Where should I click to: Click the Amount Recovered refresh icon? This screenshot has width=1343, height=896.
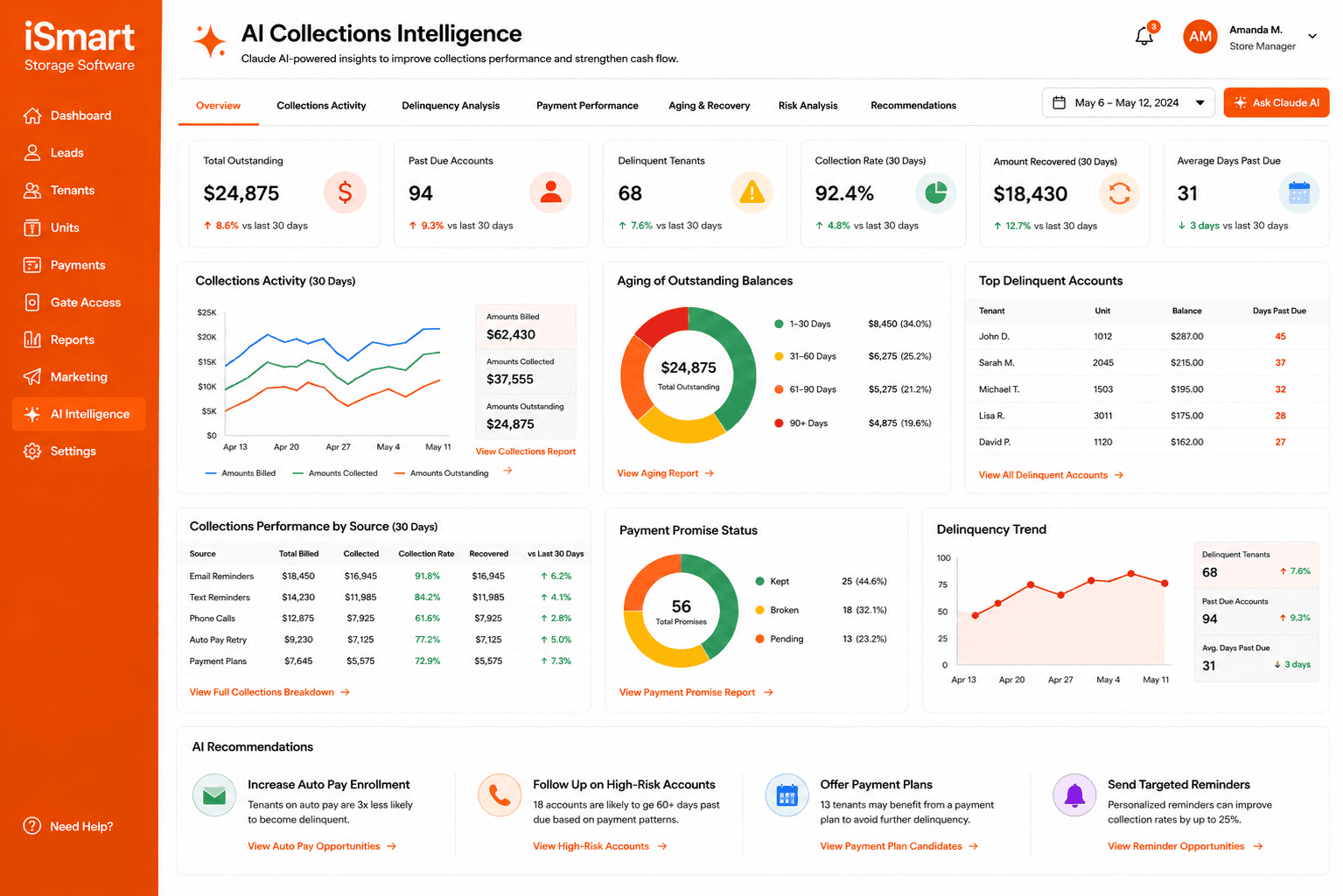[1120, 193]
